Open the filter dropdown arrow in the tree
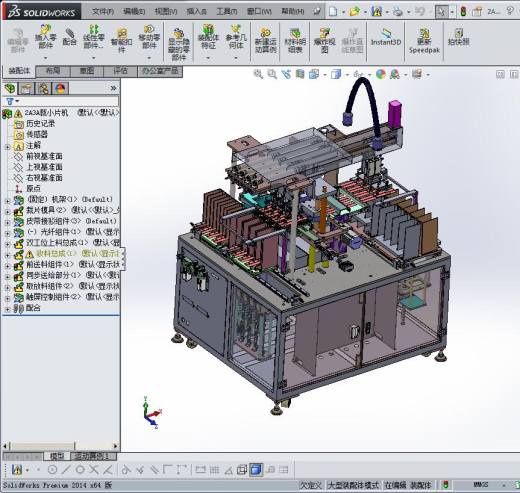Screen dimensions: 520x493 pos(17,101)
